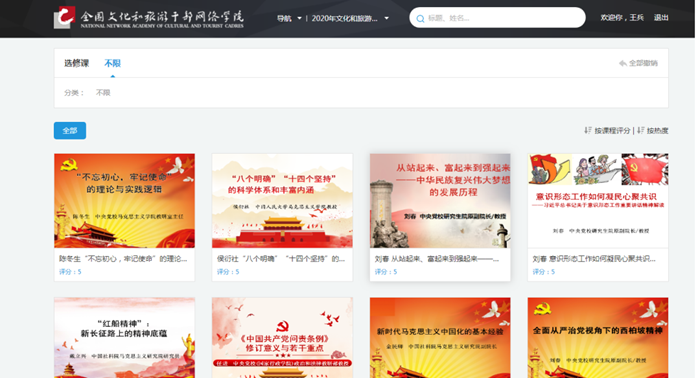Open the 不忘初心,牢记使命 course thumbnail
The height and width of the screenshot is (378, 700).
tap(125, 201)
